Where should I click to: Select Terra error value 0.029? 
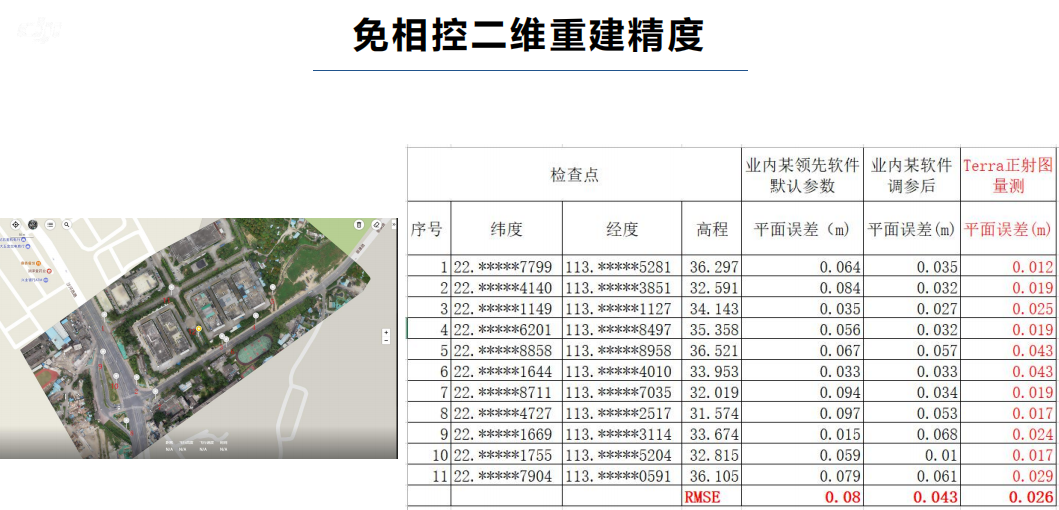click(x=1010, y=476)
